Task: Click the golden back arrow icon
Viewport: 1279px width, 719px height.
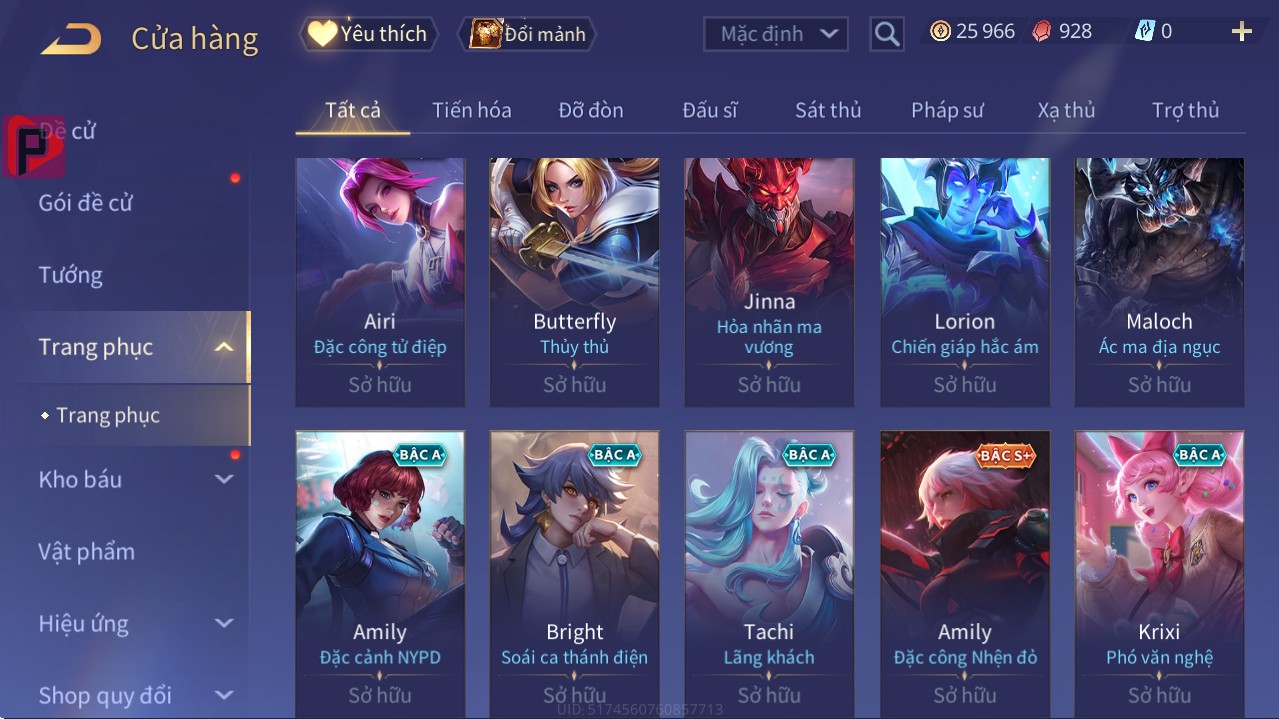Action: [x=71, y=39]
